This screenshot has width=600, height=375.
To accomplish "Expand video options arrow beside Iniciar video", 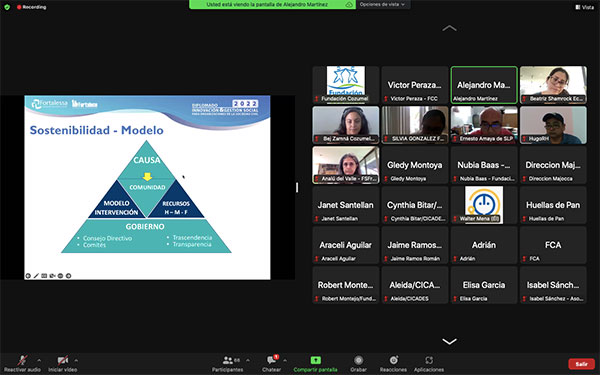I will coord(76,360).
